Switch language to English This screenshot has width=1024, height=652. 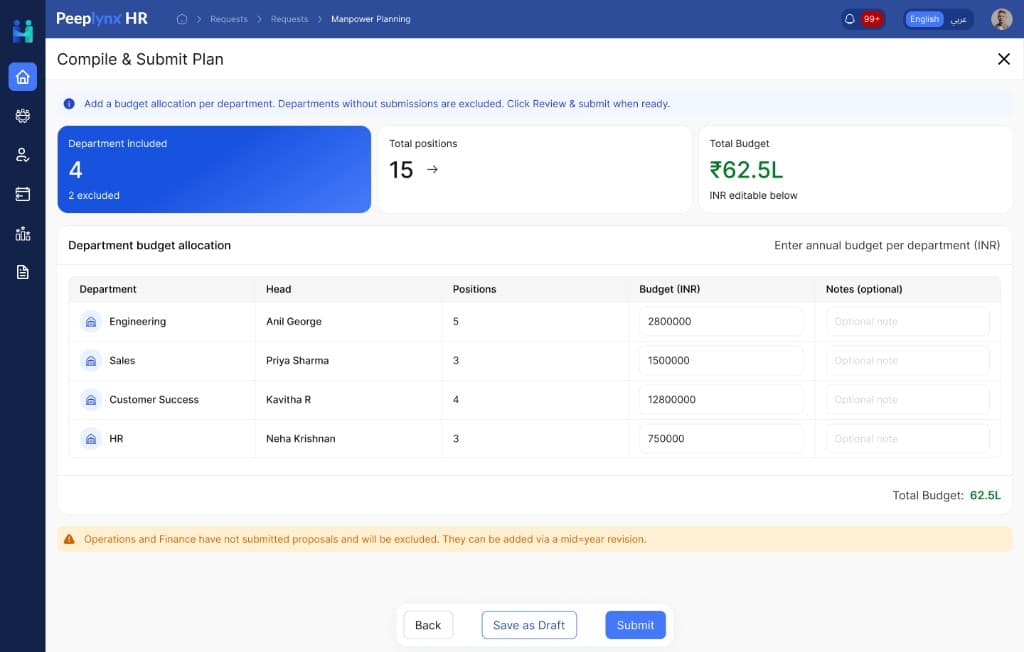point(924,19)
